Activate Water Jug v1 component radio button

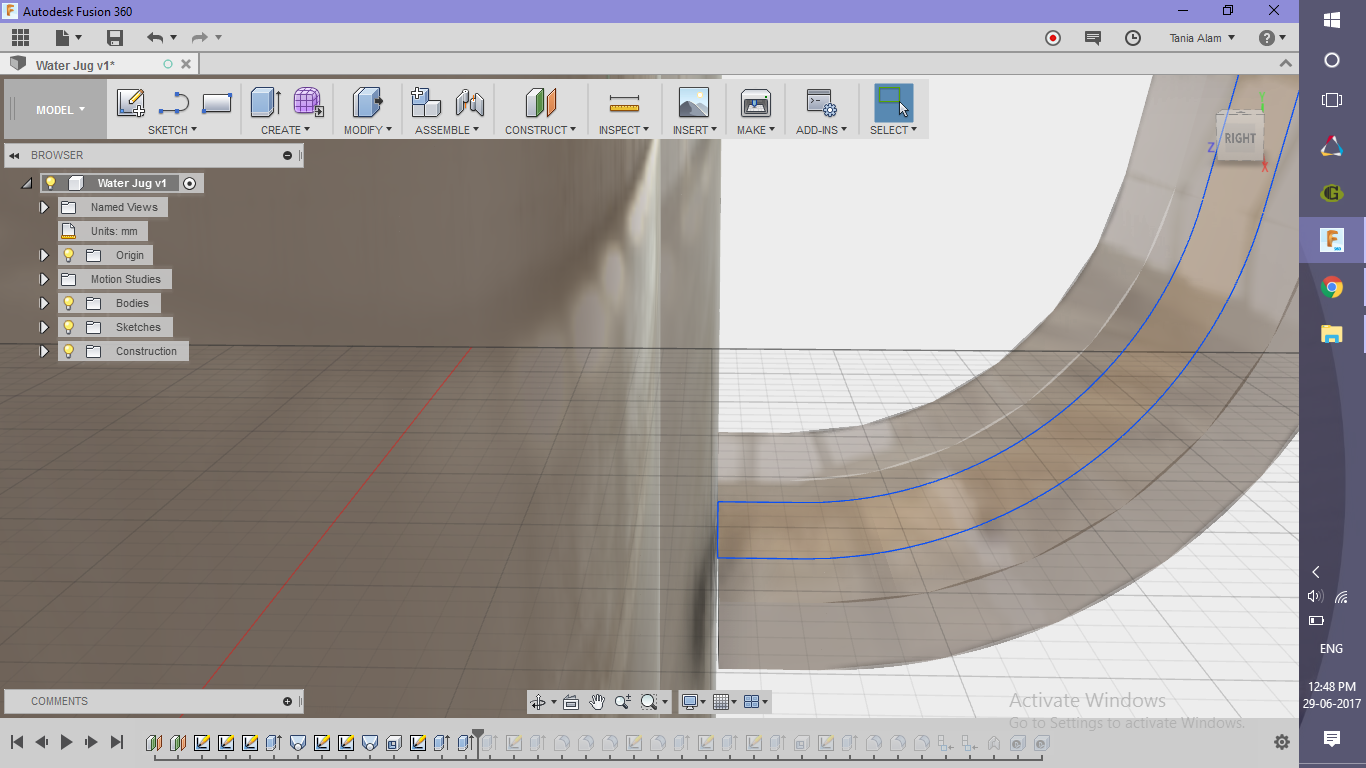pyautogui.click(x=189, y=183)
